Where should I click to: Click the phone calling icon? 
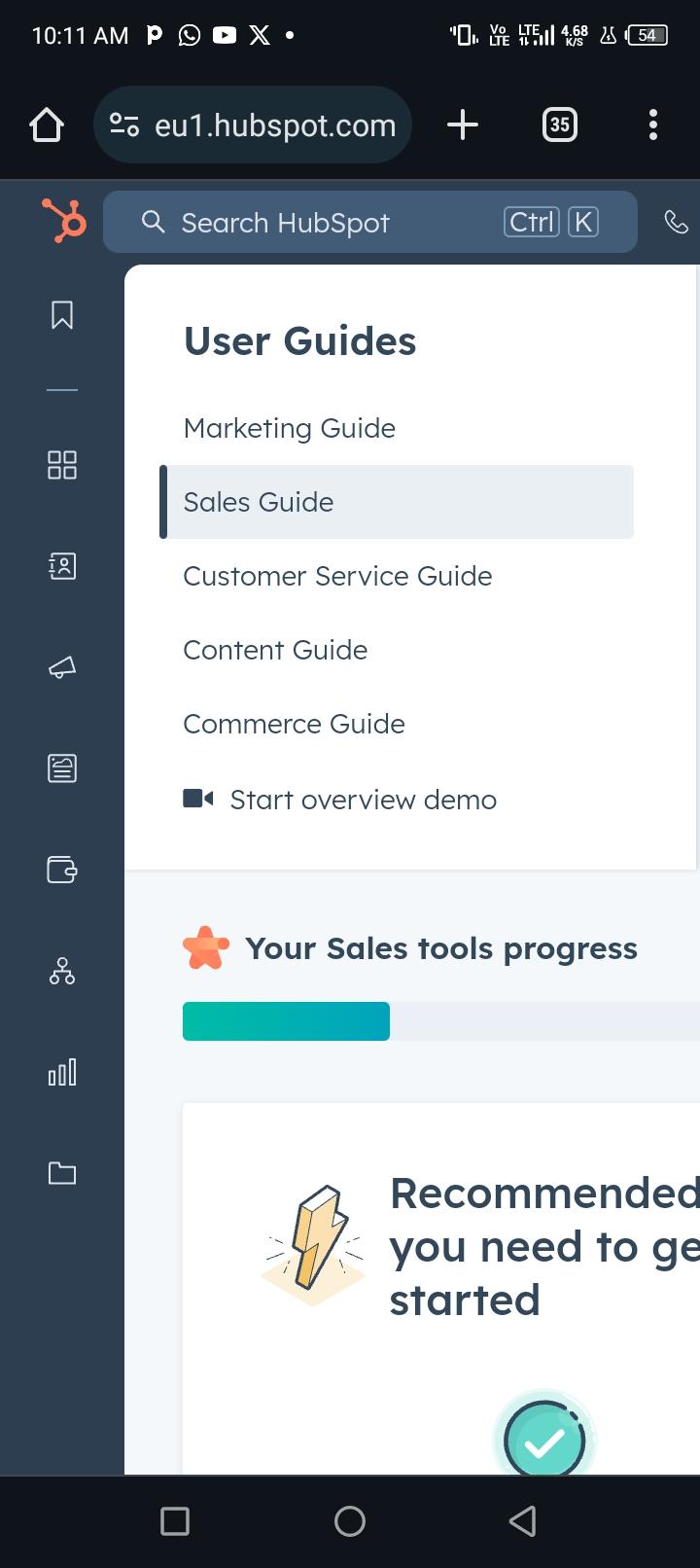(676, 223)
